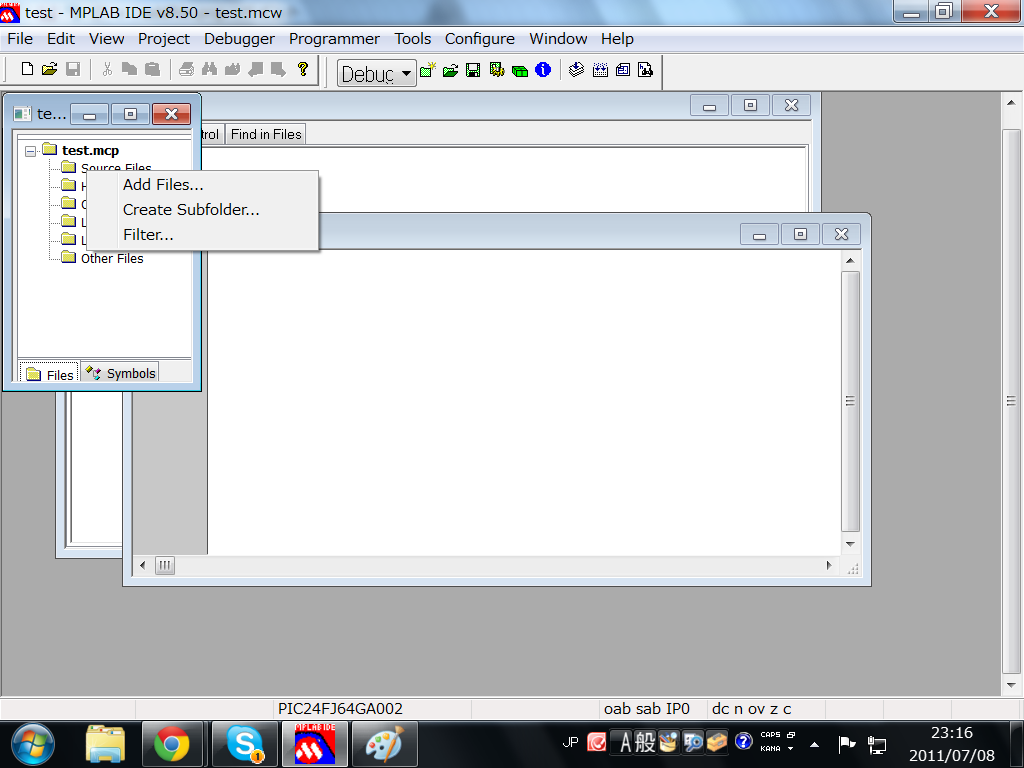Click the 'dc n ov z c' status bar entry
The width and height of the screenshot is (1024, 768).
[x=752, y=709]
